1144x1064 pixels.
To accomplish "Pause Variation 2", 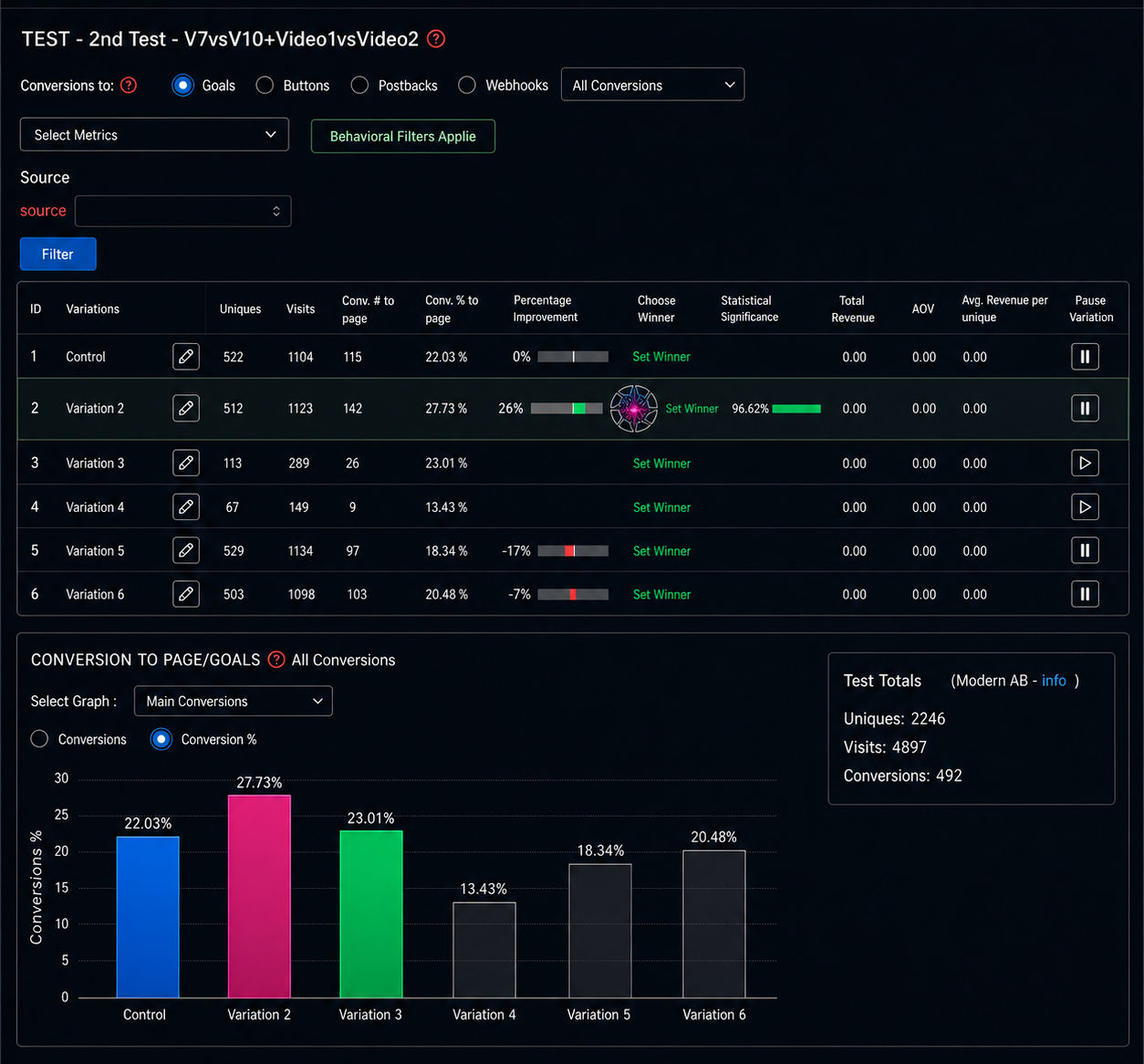I will [1085, 408].
